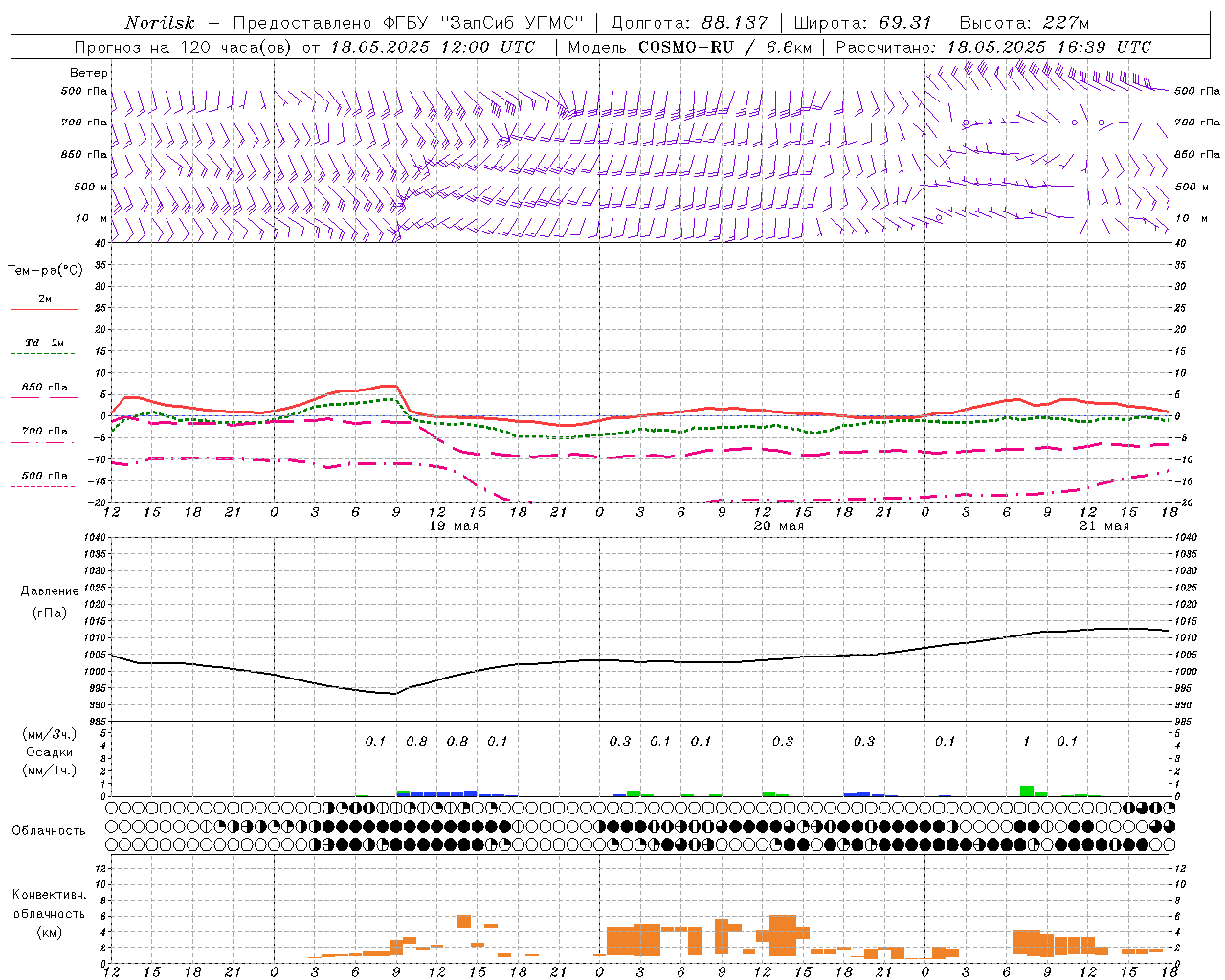
Task: Click the "500 гПа" temperature legend entry
Action: pos(45,476)
